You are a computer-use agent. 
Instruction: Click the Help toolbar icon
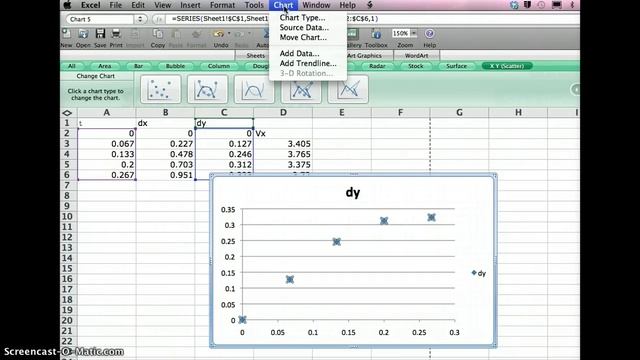pyautogui.click(x=429, y=34)
